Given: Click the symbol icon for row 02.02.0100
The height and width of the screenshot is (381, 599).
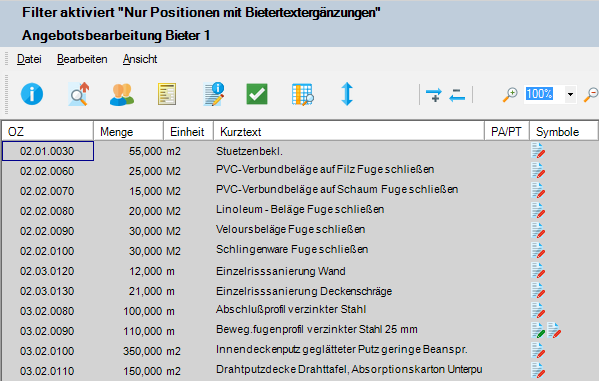Looking at the screenshot, I should pos(538,250).
